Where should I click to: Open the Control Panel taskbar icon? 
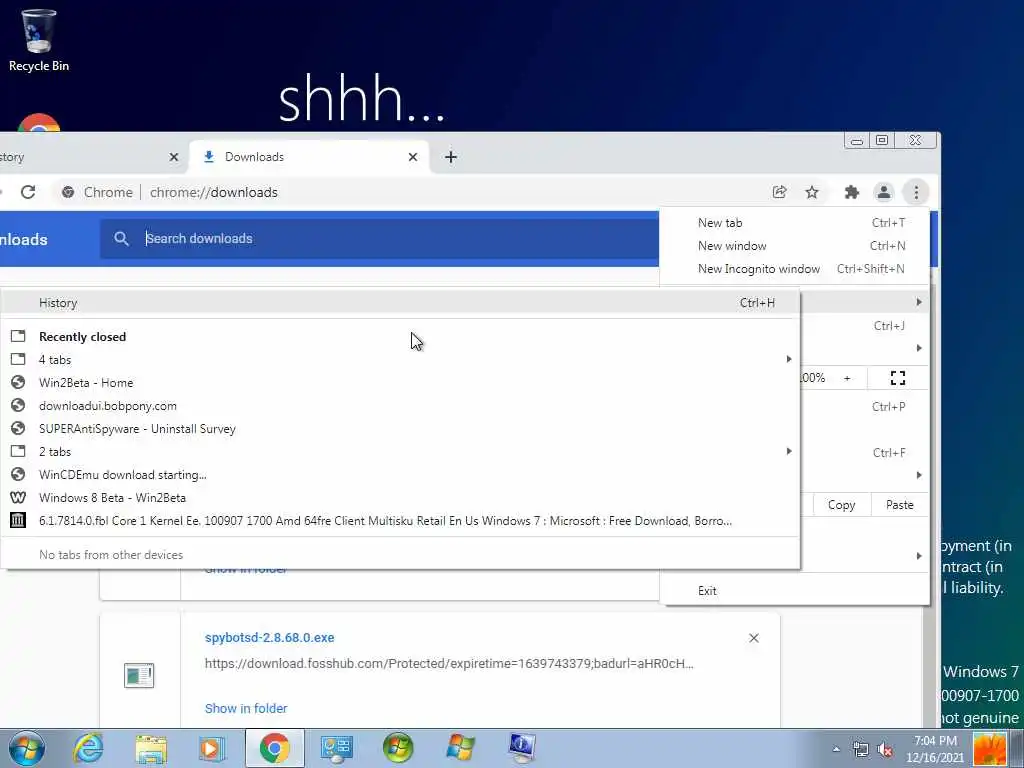[x=337, y=748]
